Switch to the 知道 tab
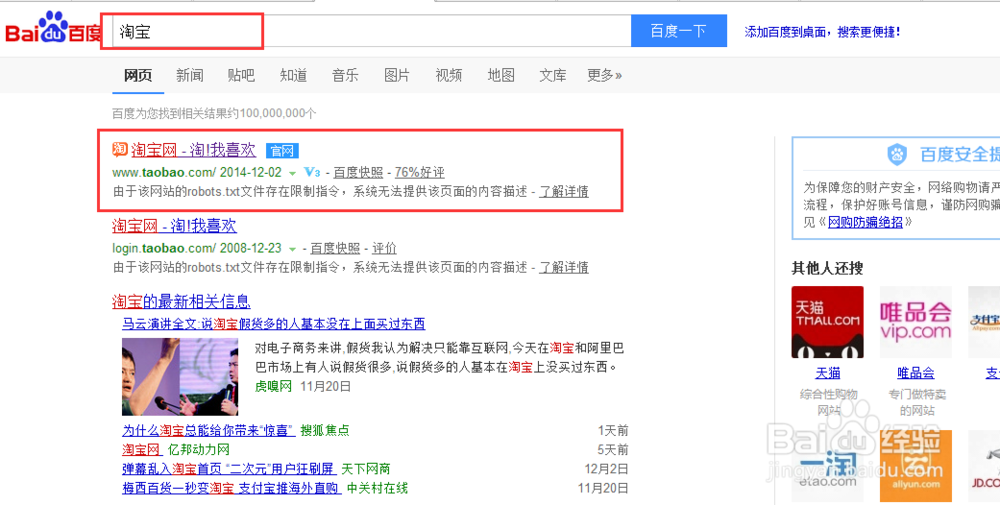 coord(293,75)
